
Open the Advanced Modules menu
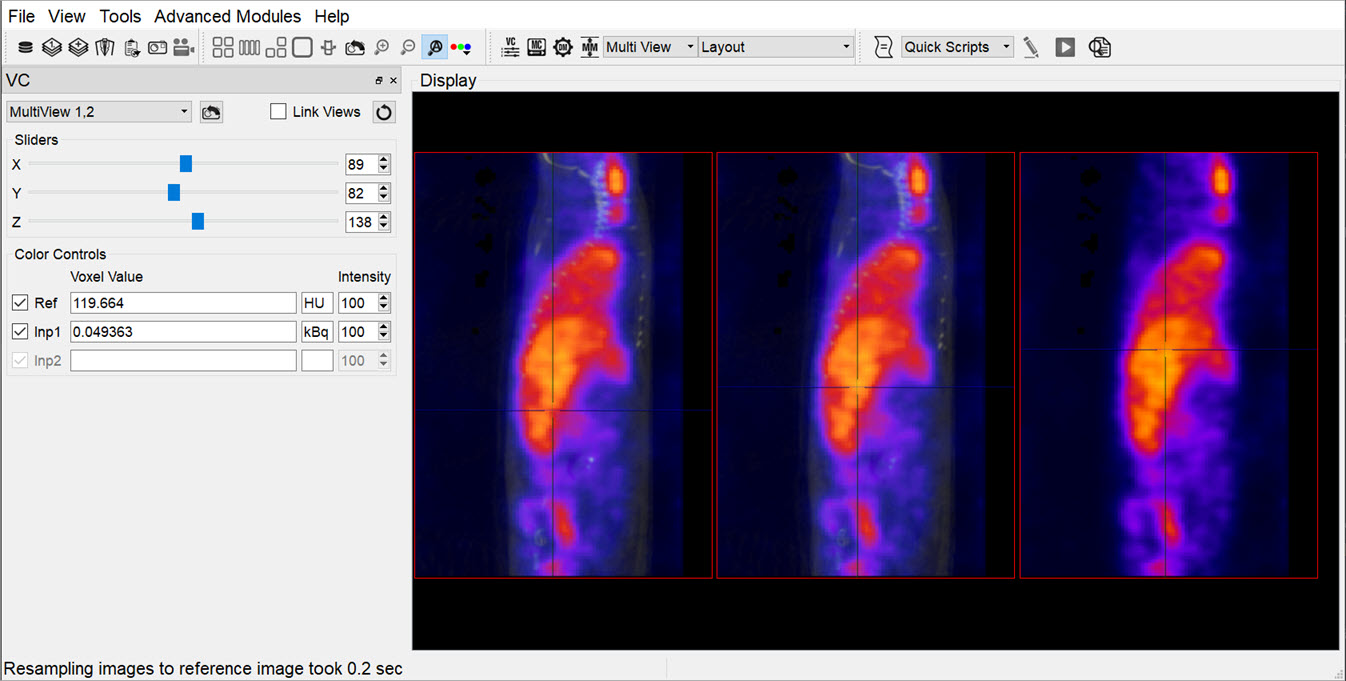227,16
